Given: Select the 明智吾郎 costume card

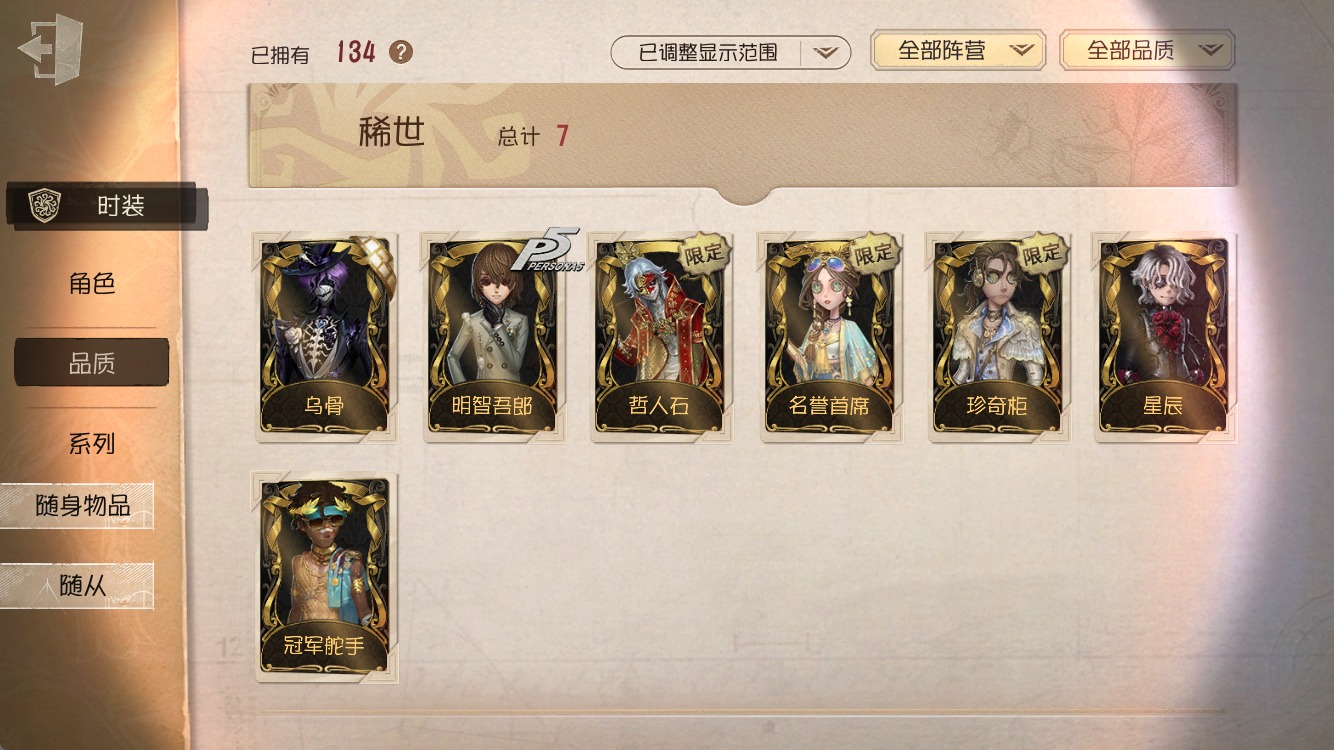Looking at the screenshot, I should point(492,337).
